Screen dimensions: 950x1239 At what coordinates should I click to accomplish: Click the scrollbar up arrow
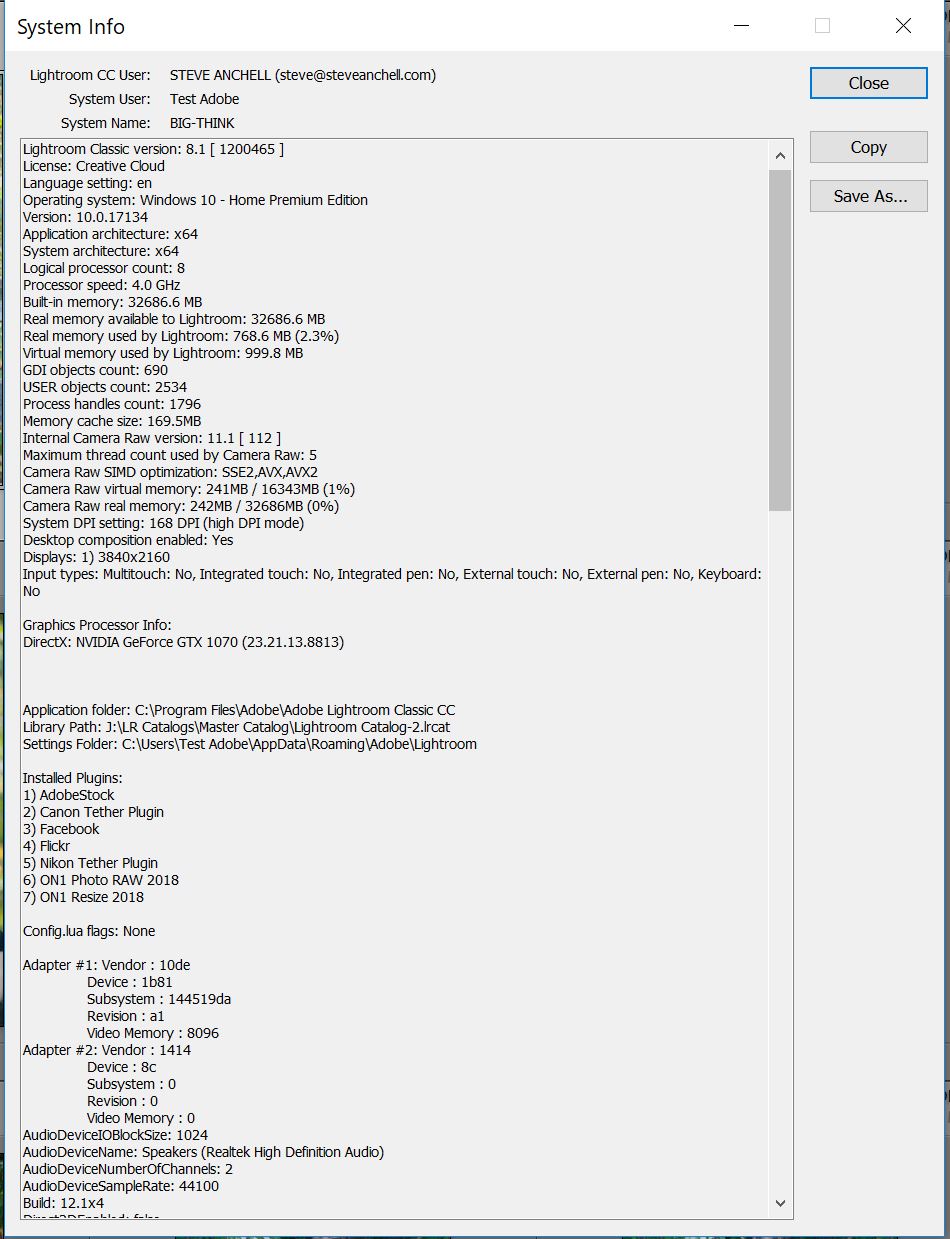click(x=780, y=155)
